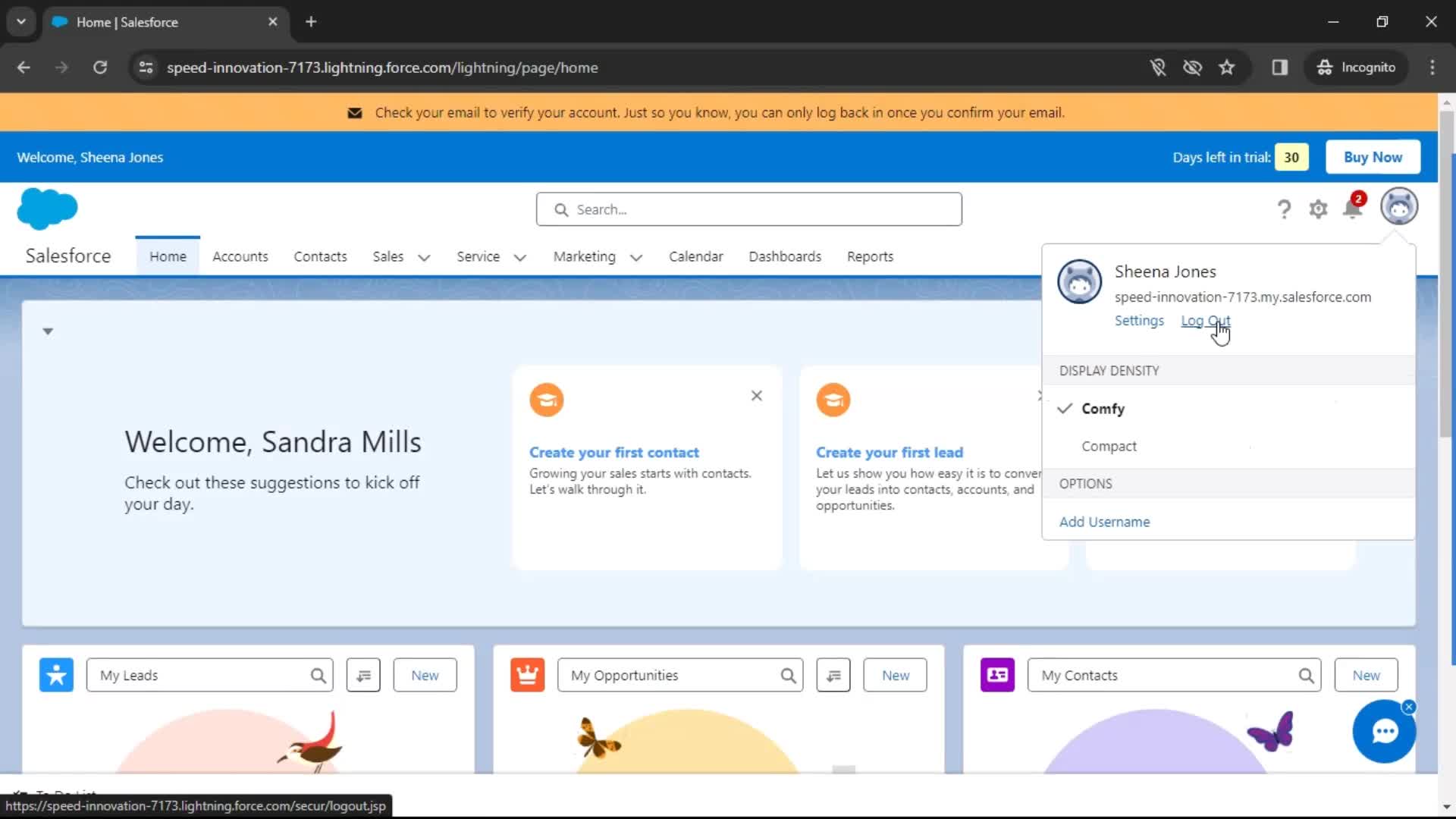Click the Add Username link
1456x819 pixels.
coord(1104,522)
